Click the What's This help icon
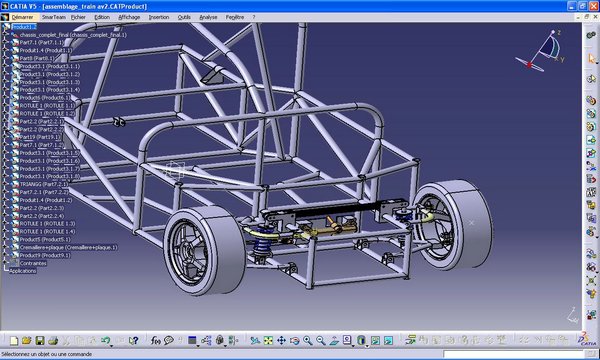The width and height of the screenshot is (600, 360). tap(133, 340)
